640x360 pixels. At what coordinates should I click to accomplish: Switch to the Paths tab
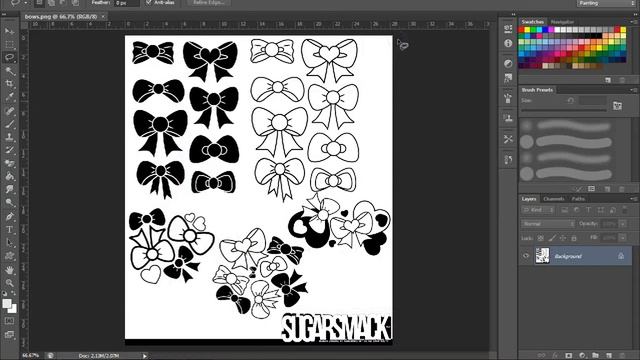click(578, 199)
